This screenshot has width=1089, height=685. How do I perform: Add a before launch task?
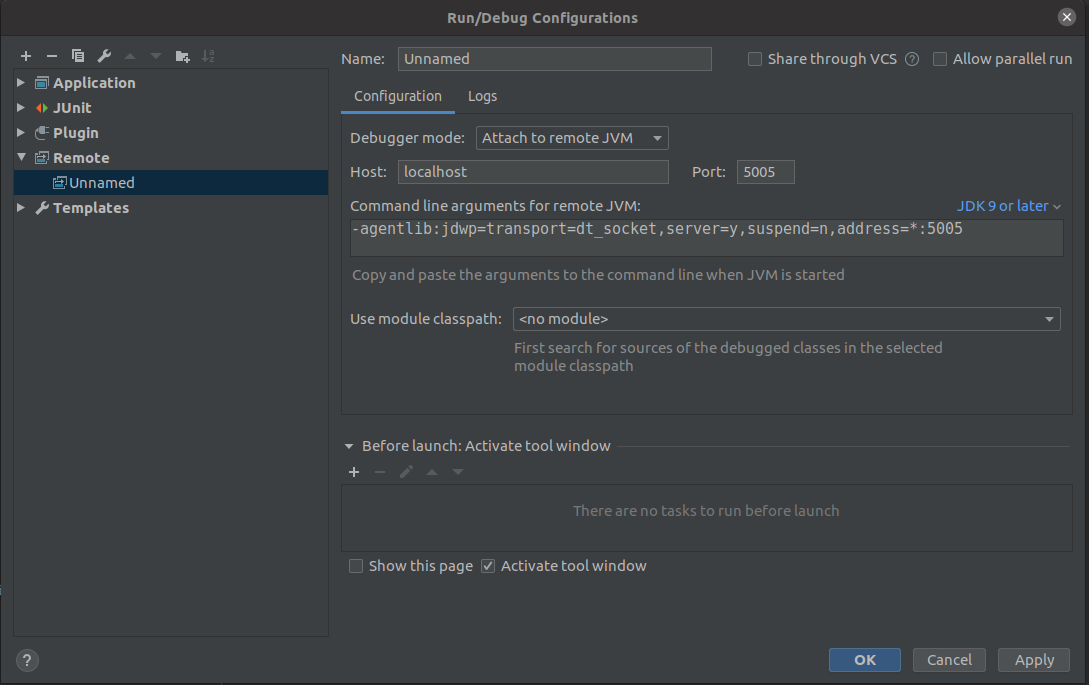tap(354, 472)
